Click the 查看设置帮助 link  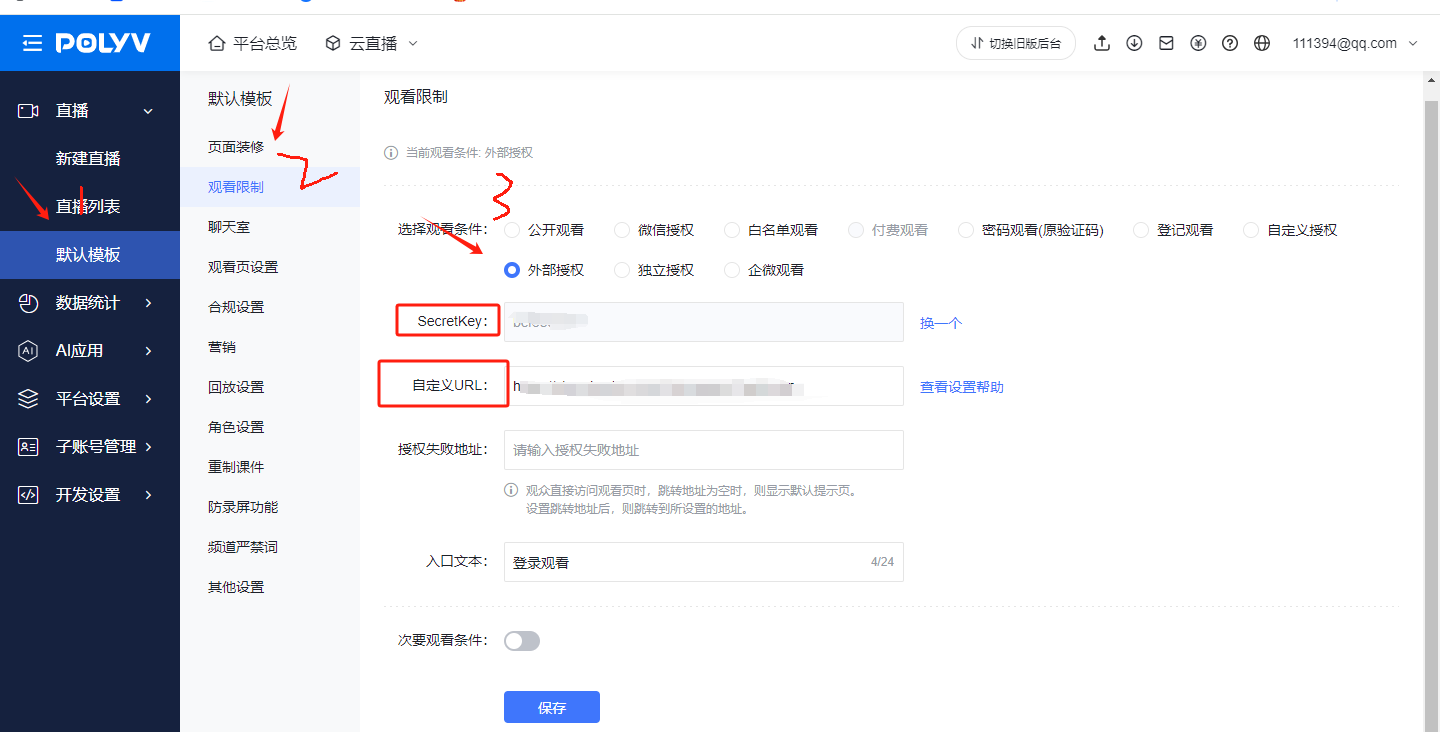coord(961,387)
